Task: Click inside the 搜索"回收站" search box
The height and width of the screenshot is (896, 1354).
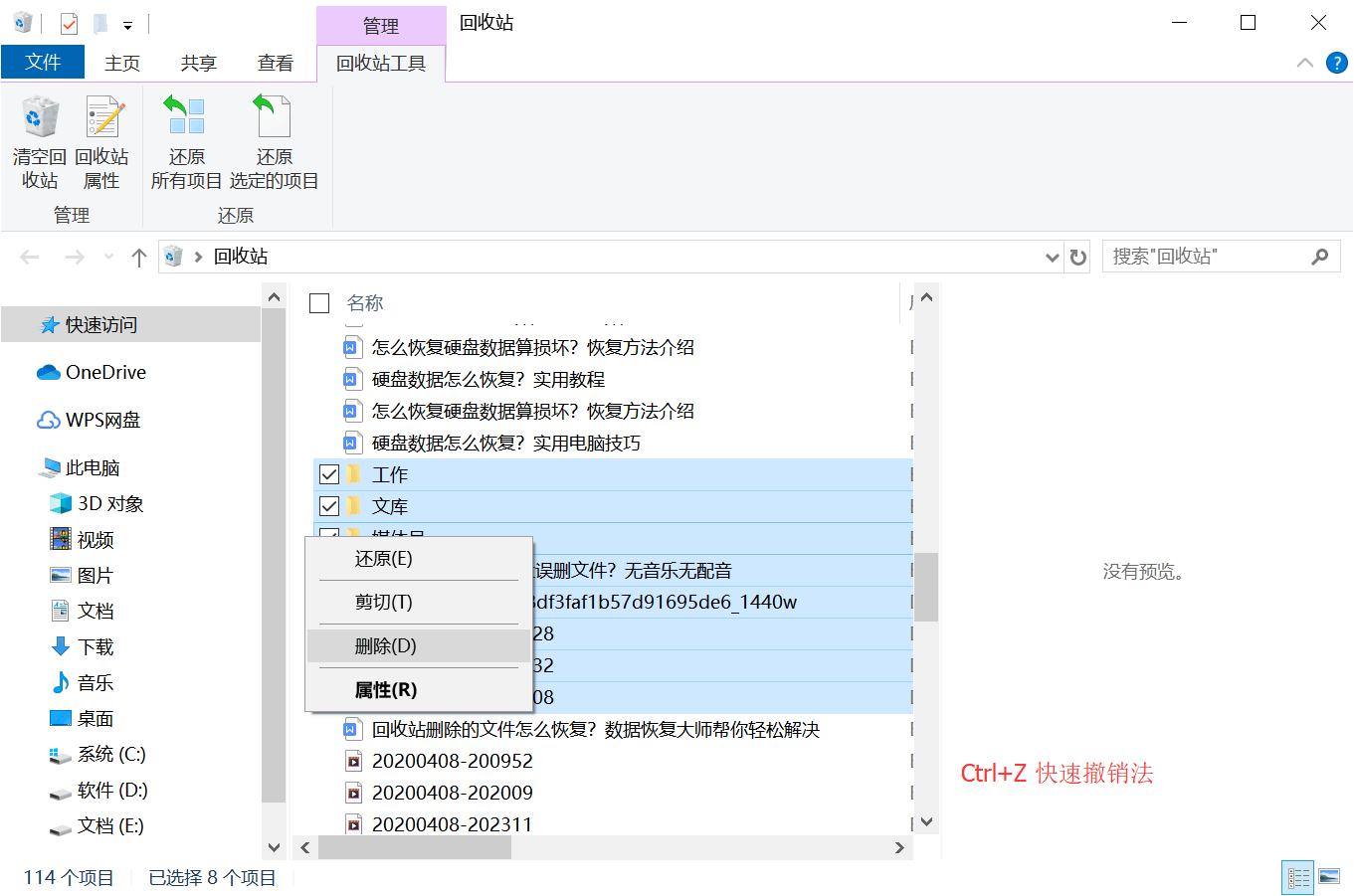Action: 1204,256
